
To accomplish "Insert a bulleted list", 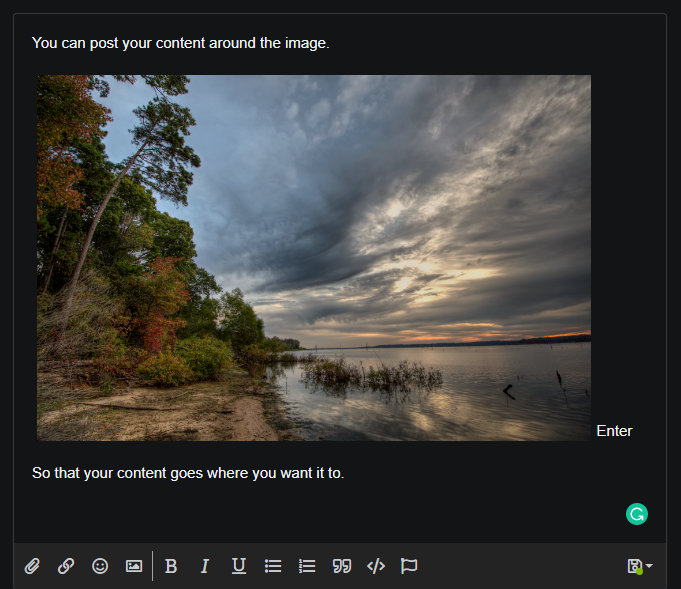I will pos(273,566).
